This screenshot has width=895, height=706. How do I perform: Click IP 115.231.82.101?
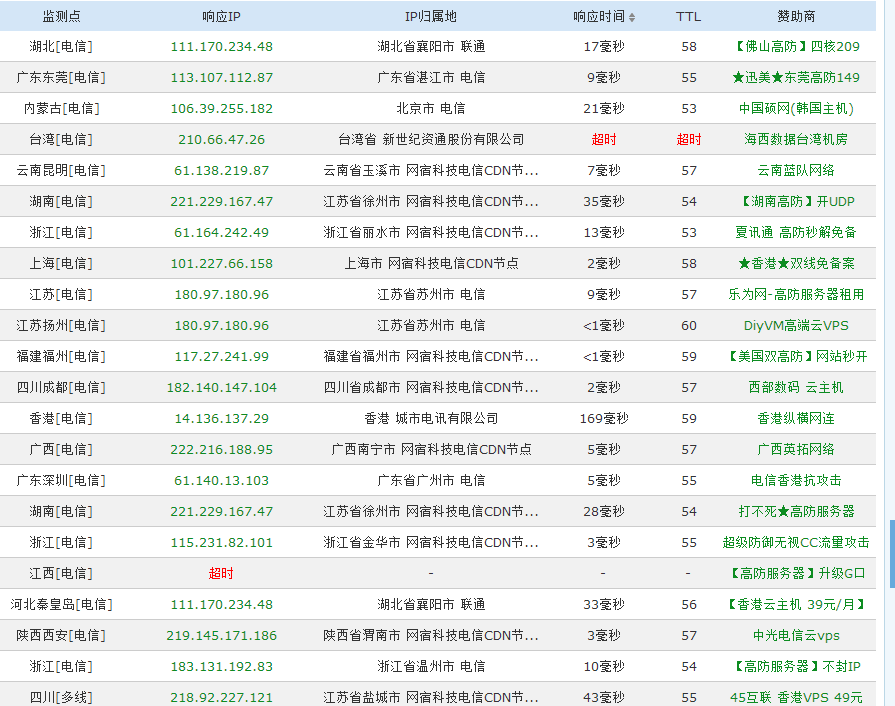click(x=221, y=542)
